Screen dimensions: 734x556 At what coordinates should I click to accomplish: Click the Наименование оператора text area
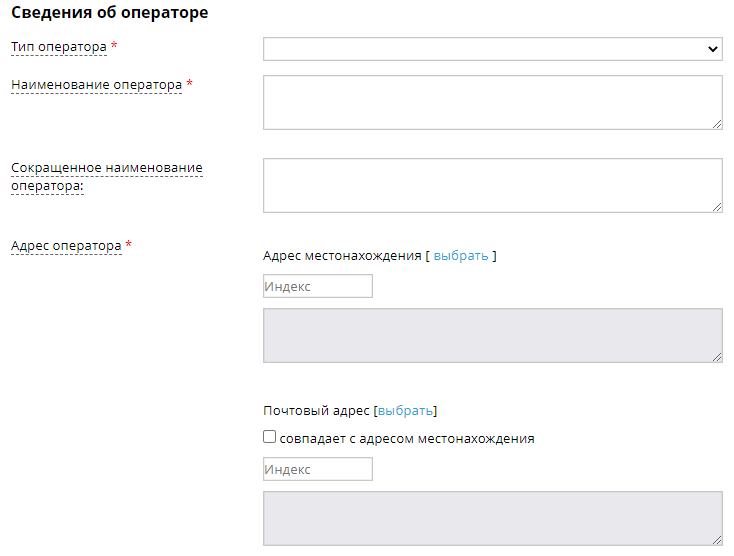pos(492,102)
